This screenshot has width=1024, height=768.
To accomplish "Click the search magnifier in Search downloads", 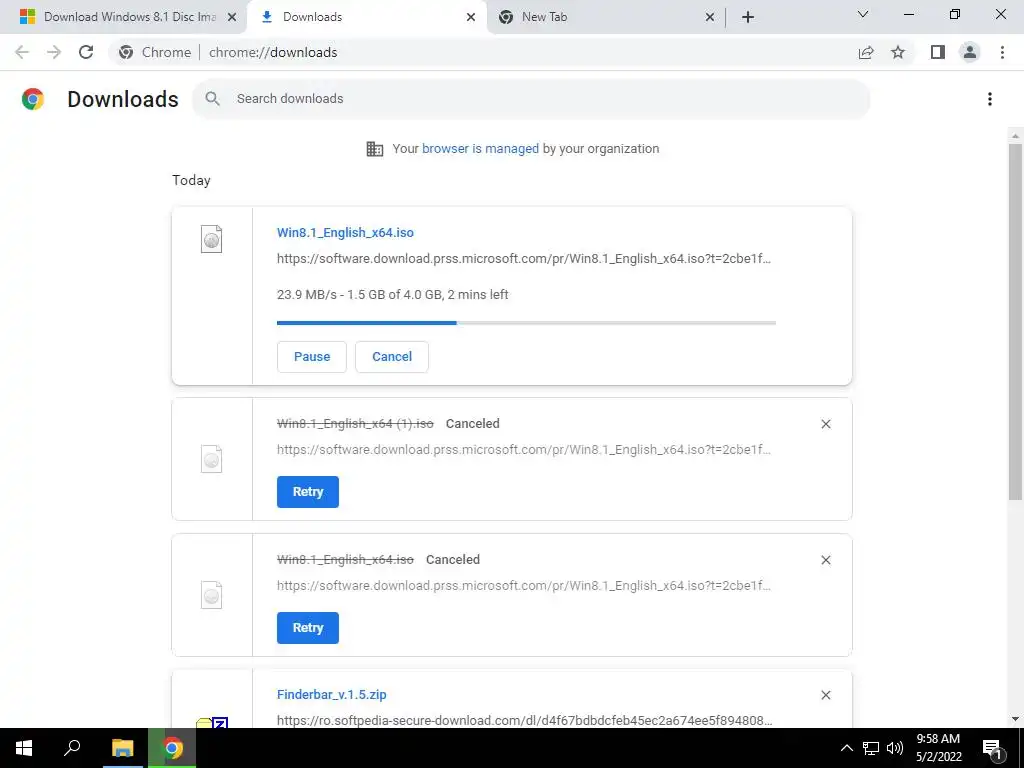I will pyautogui.click(x=212, y=99).
